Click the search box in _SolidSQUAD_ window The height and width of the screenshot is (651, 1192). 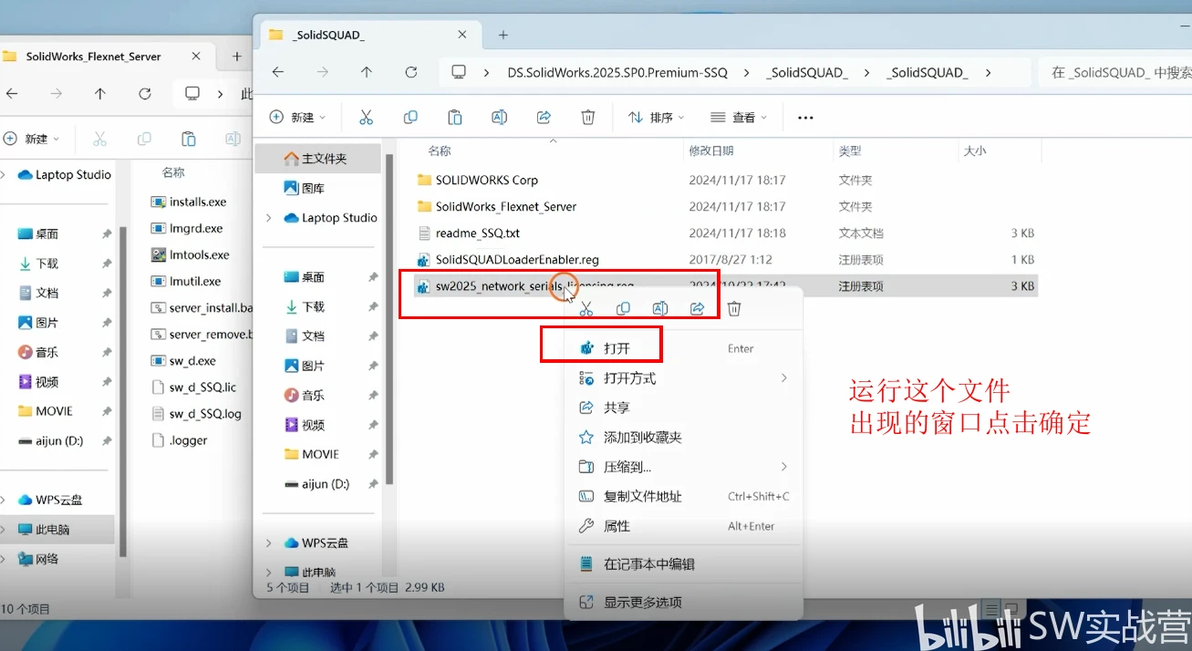click(x=1114, y=72)
